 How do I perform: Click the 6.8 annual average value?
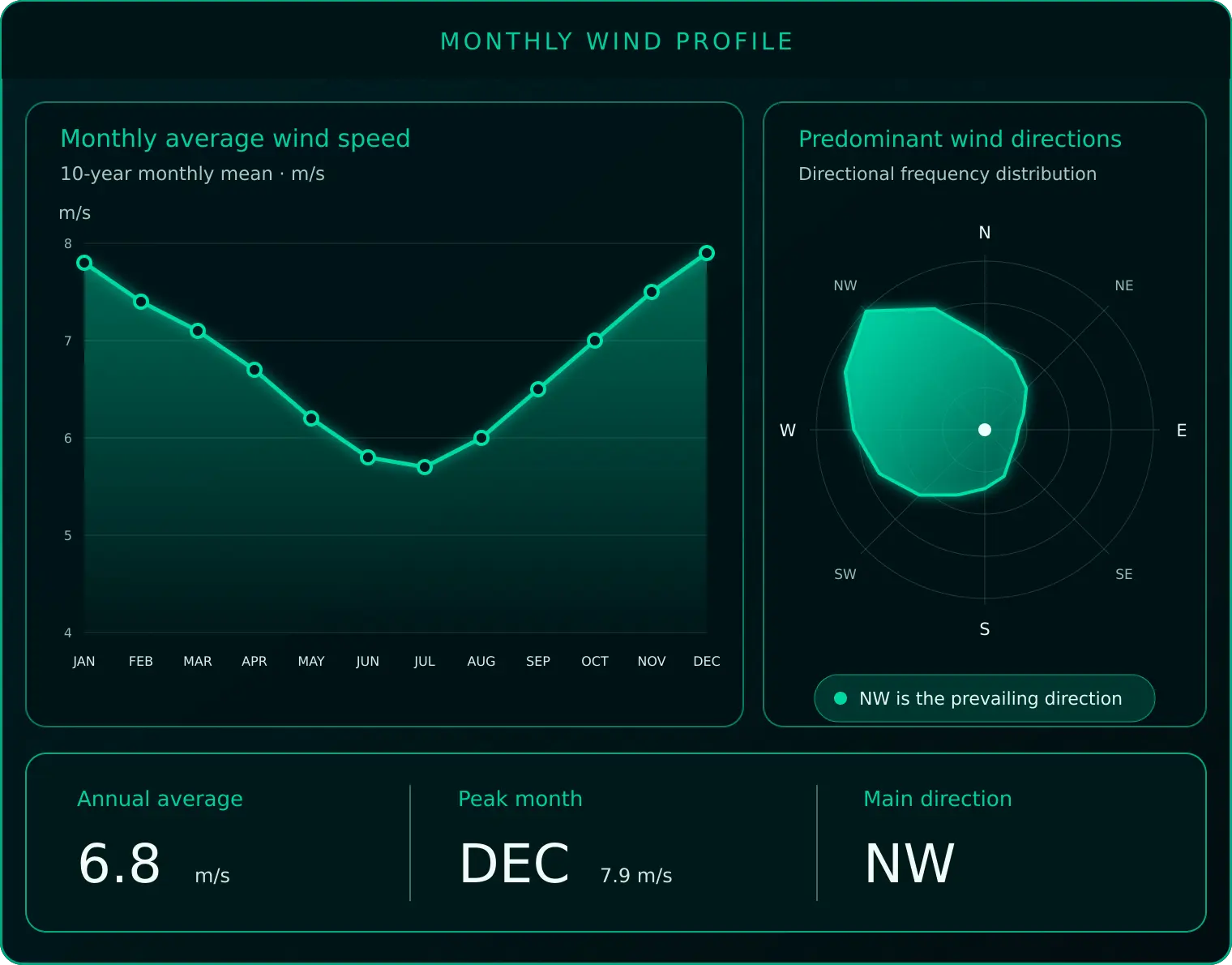coord(120,863)
